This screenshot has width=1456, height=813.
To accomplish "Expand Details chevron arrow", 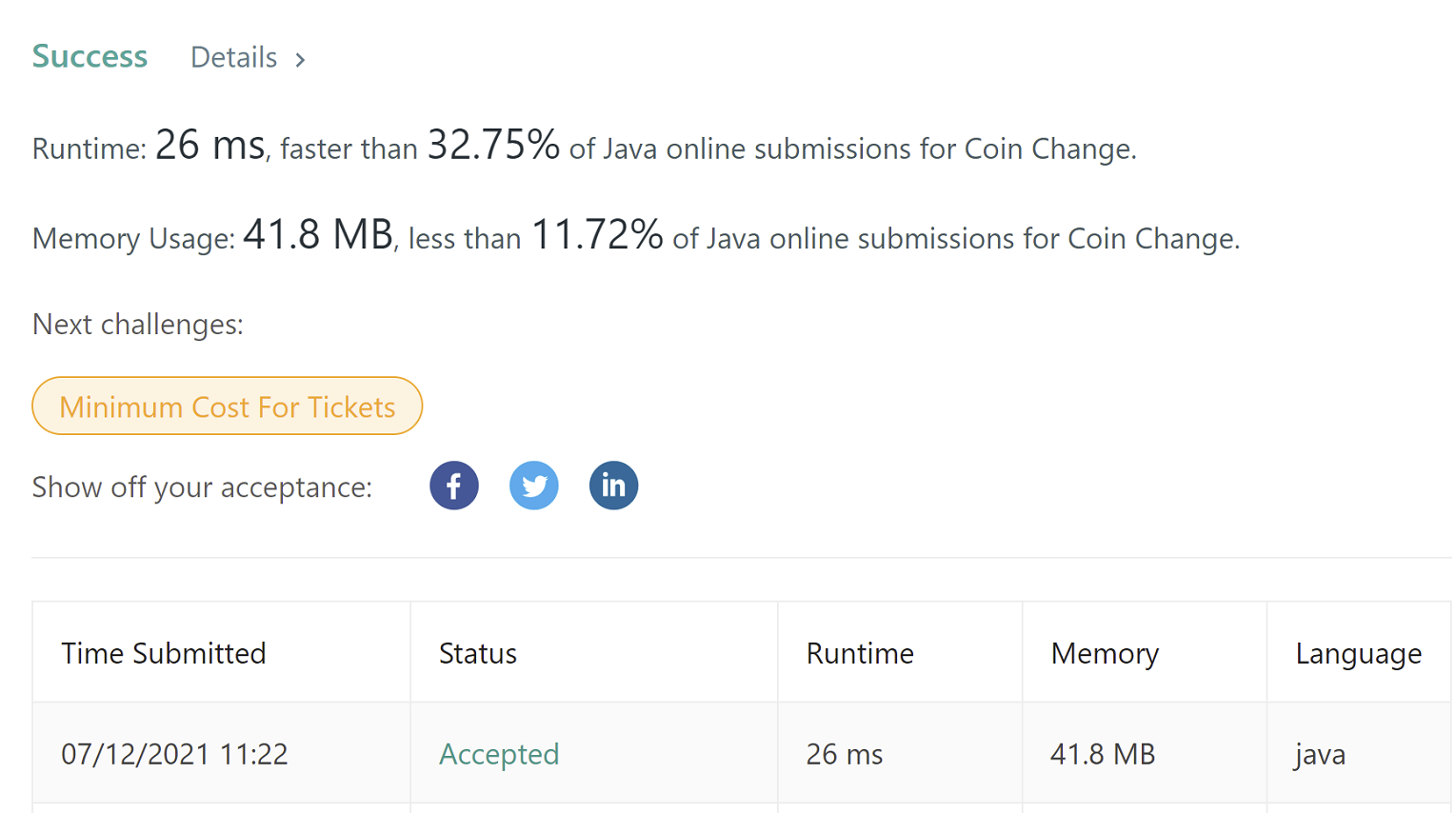I will tap(300, 60).
